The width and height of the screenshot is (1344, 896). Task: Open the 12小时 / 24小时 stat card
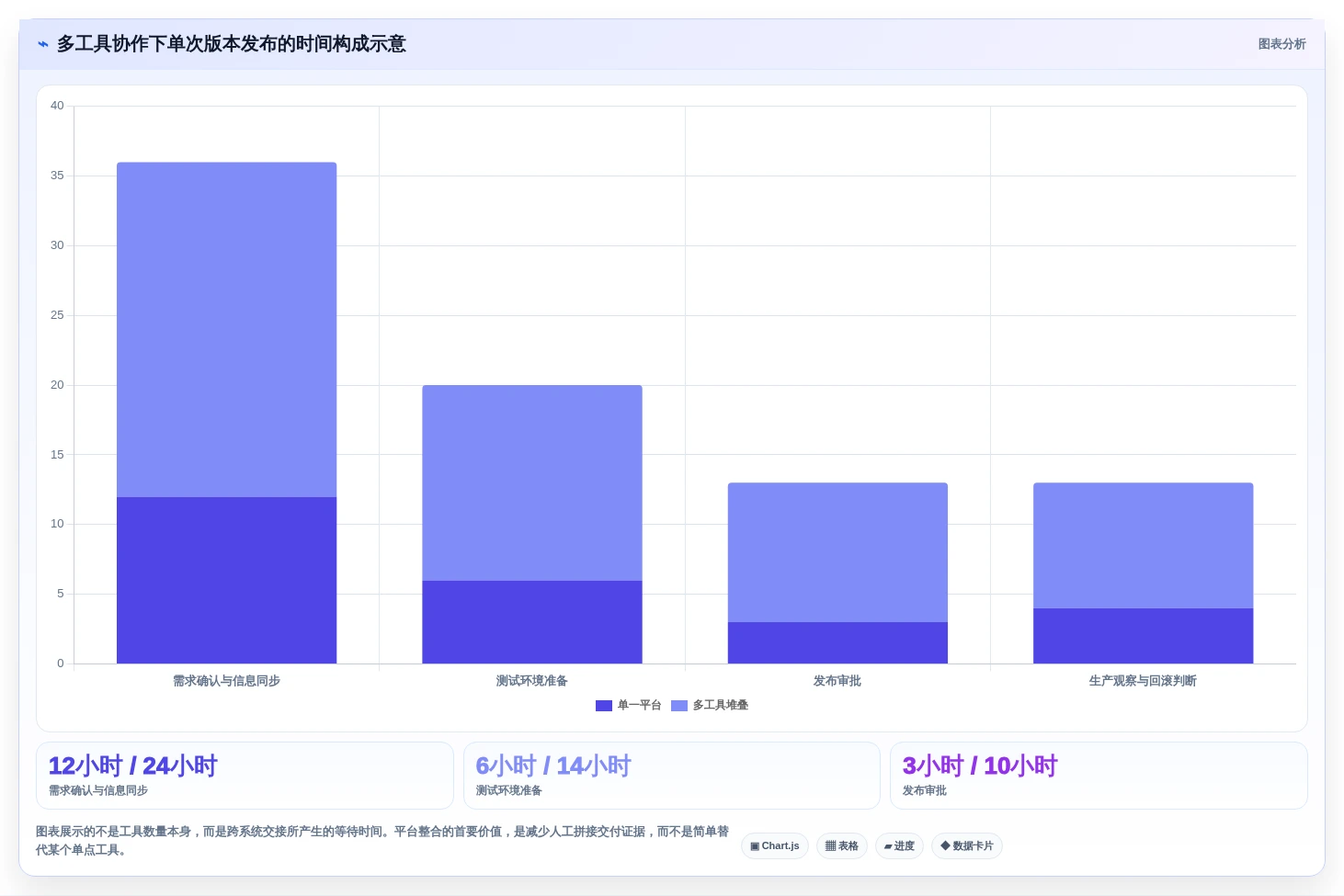click(245, 776)
